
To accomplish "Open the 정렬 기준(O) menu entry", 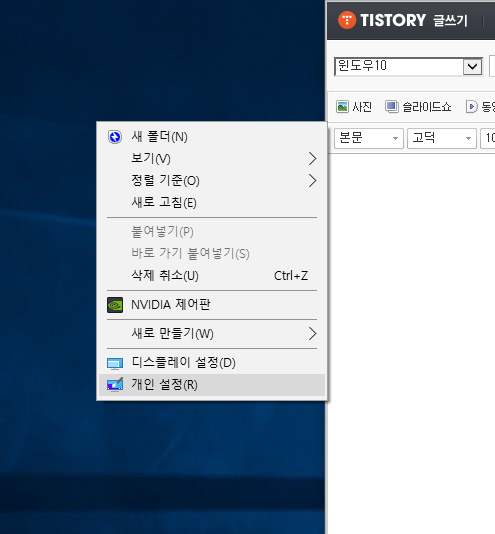I will (212, 180).
